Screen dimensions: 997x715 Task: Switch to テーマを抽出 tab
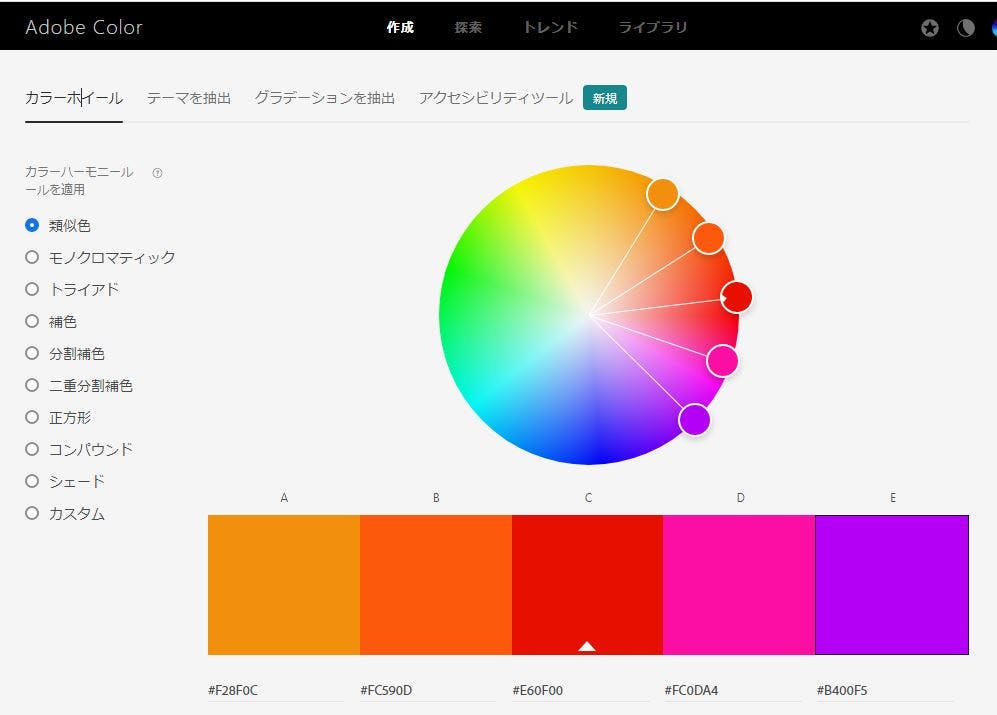188,98
